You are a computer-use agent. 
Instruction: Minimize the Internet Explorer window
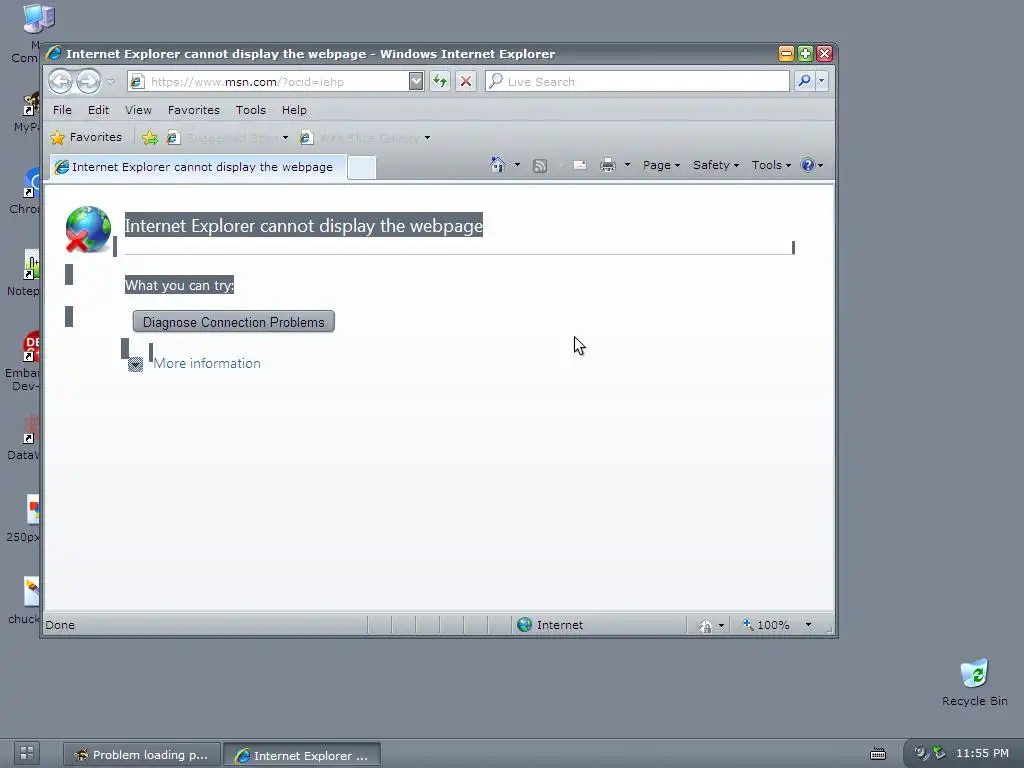786,54
